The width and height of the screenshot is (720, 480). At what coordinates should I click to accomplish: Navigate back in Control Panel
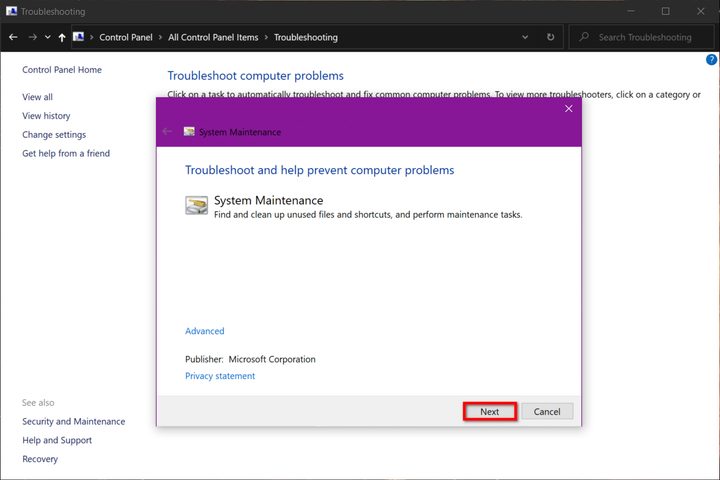coord(13,37)
